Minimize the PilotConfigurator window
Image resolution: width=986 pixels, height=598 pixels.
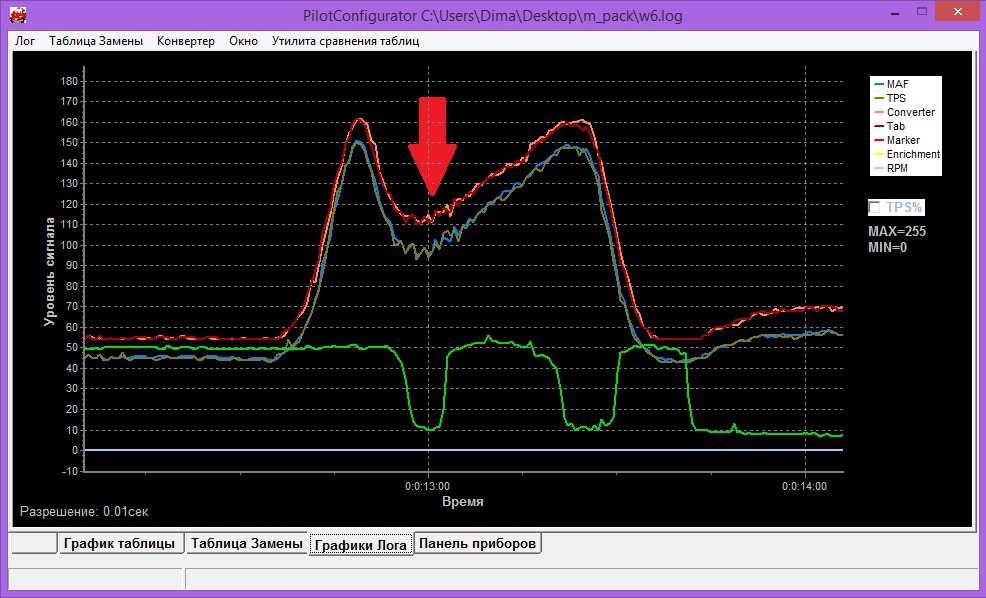896,13
